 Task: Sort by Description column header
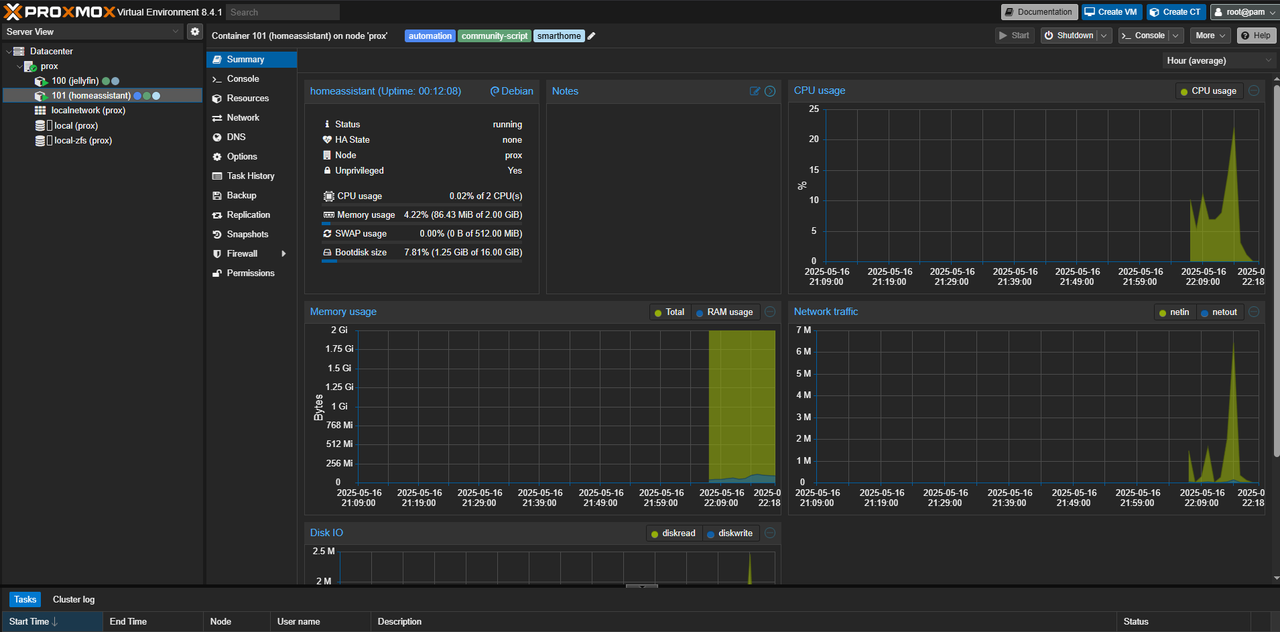(x=745, y=622)
